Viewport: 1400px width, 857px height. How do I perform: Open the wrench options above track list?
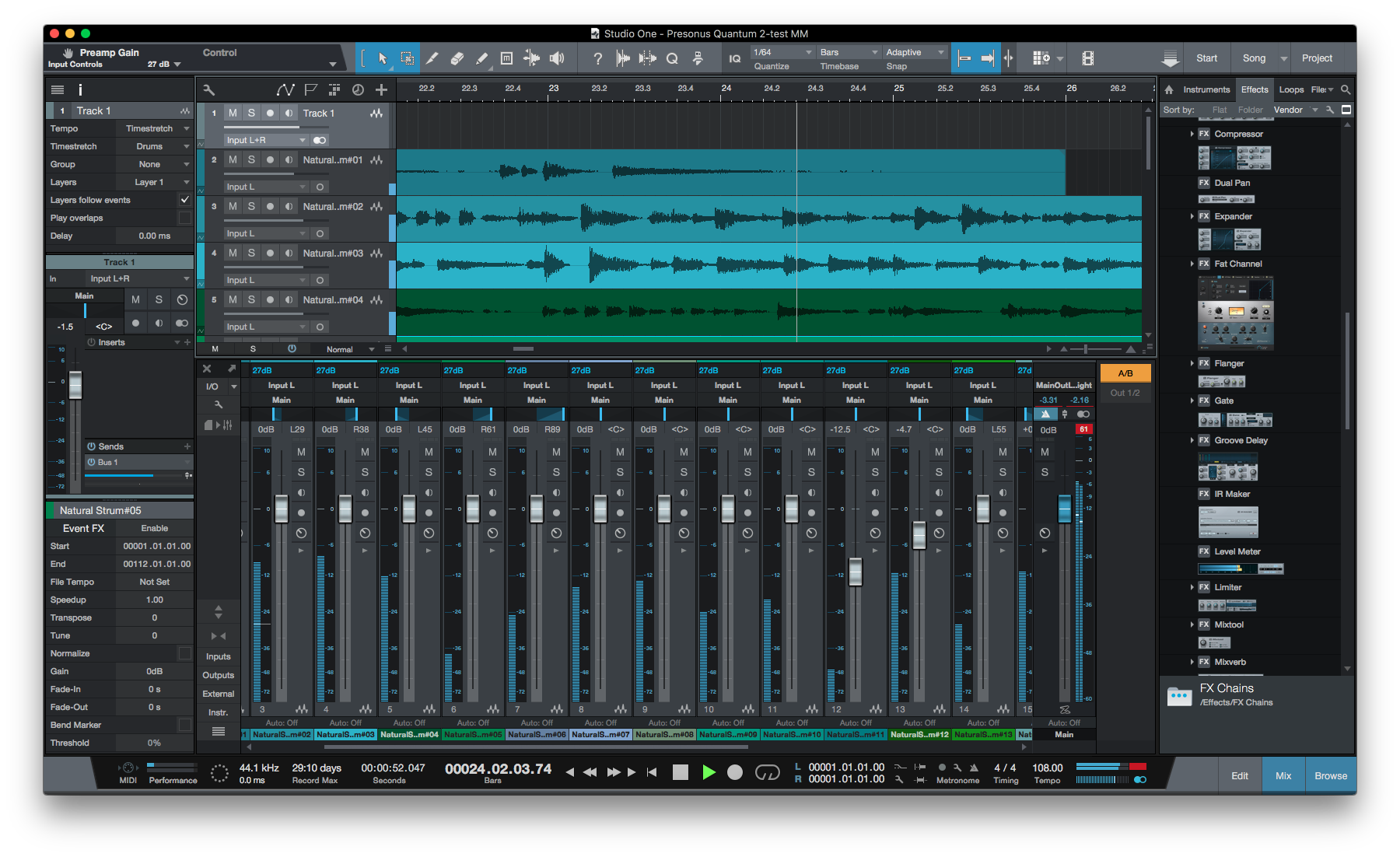pyautogui.click(x=208, y=90)
